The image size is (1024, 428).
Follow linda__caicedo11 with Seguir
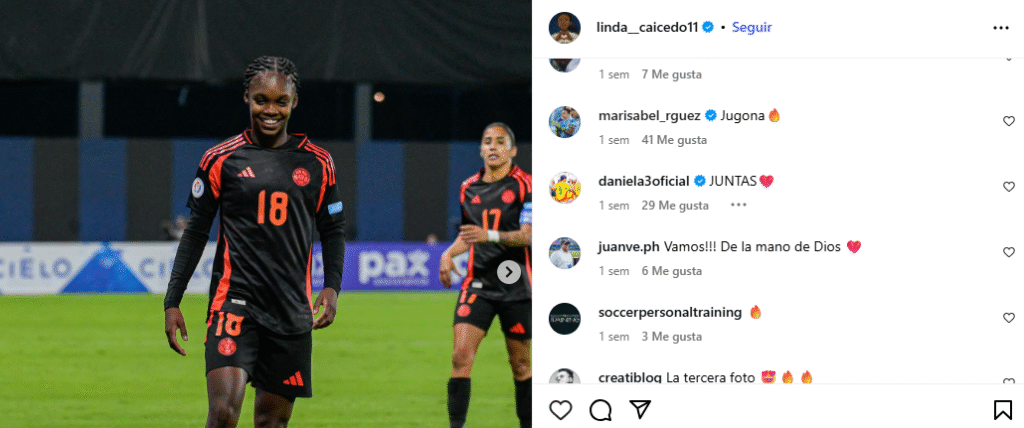tap(752, 27)
